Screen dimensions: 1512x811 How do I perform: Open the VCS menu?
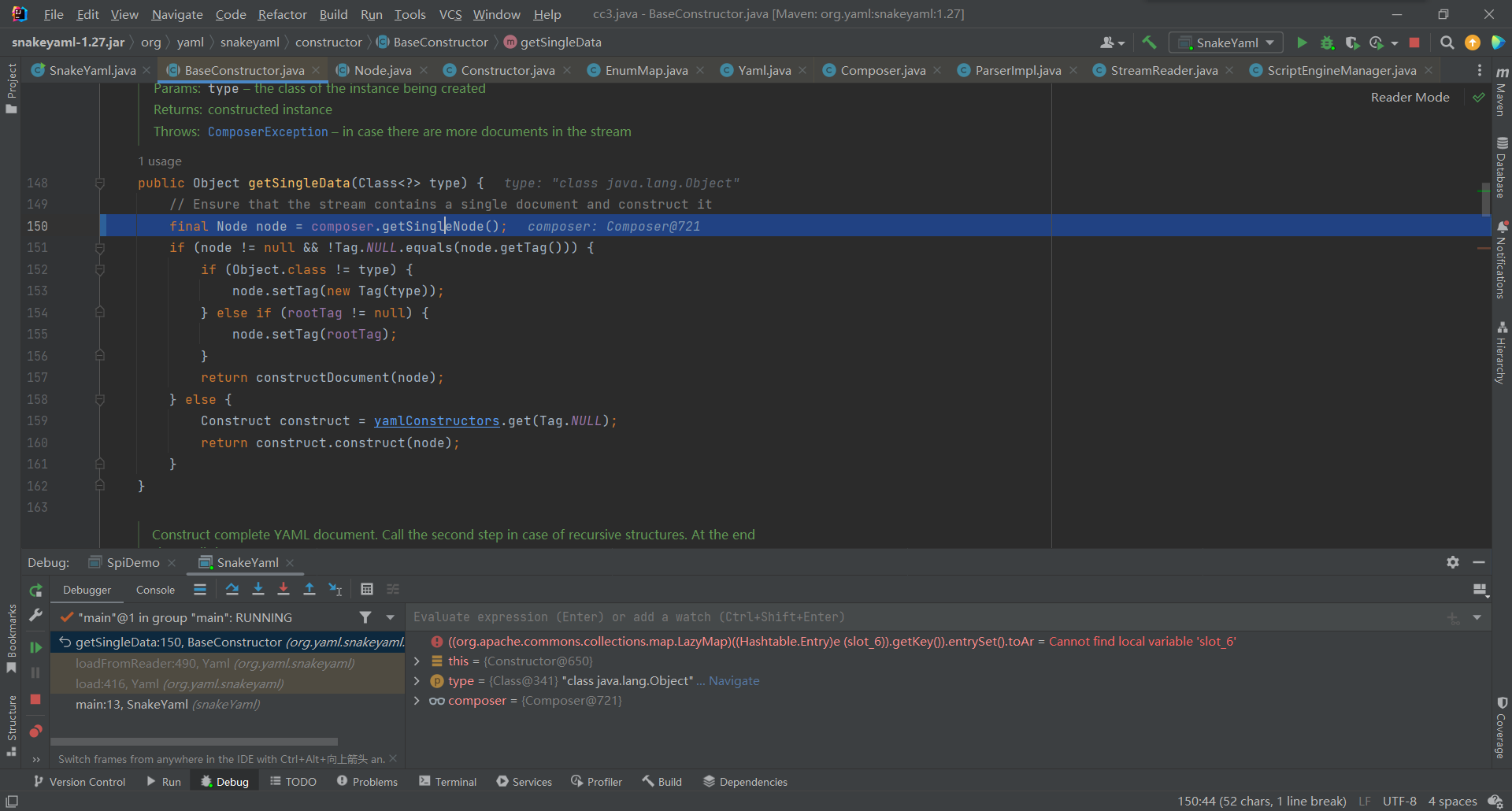[450, 14]
